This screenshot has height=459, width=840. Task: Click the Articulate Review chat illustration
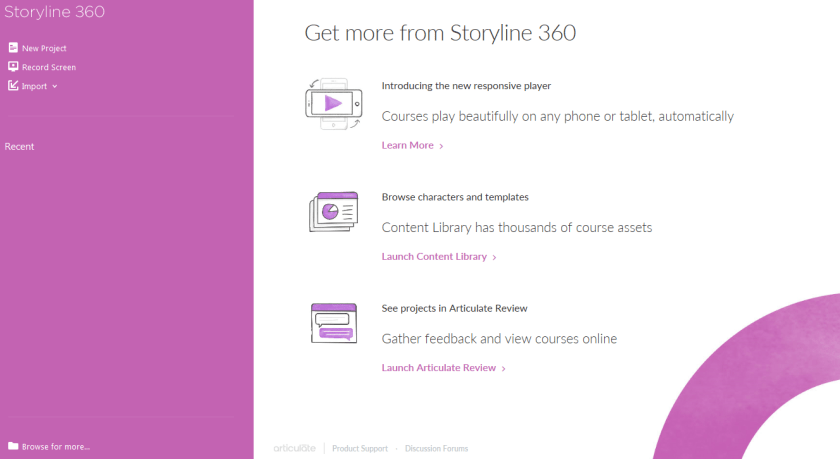[x=334, y=323]
